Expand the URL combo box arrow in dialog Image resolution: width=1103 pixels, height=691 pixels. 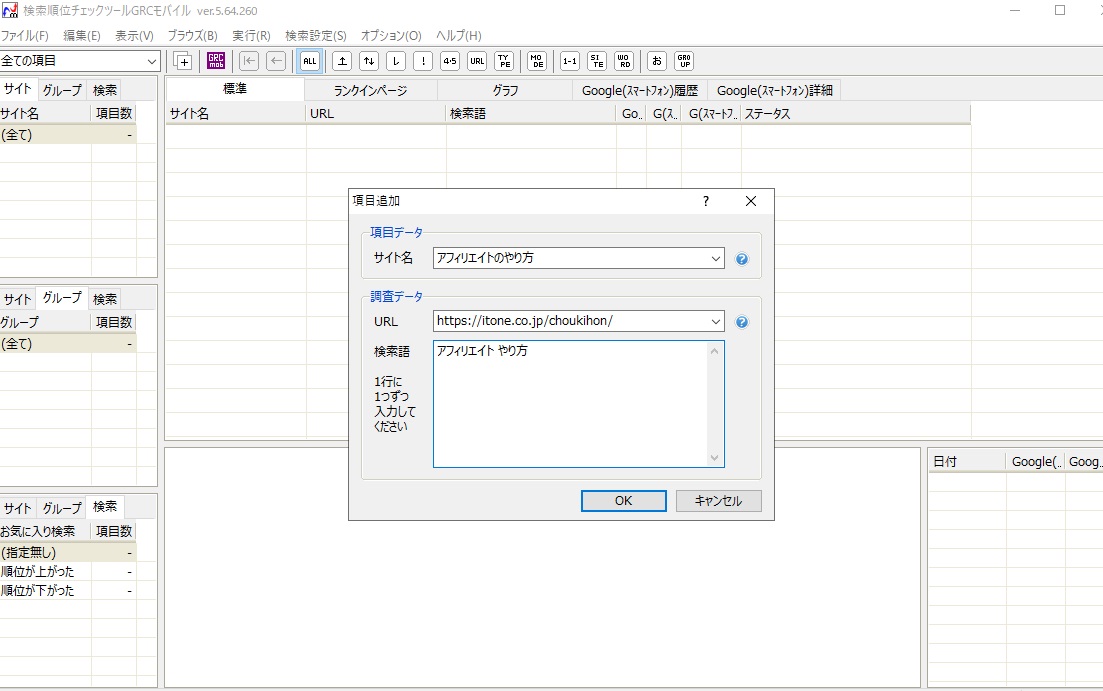click(715, 322)
